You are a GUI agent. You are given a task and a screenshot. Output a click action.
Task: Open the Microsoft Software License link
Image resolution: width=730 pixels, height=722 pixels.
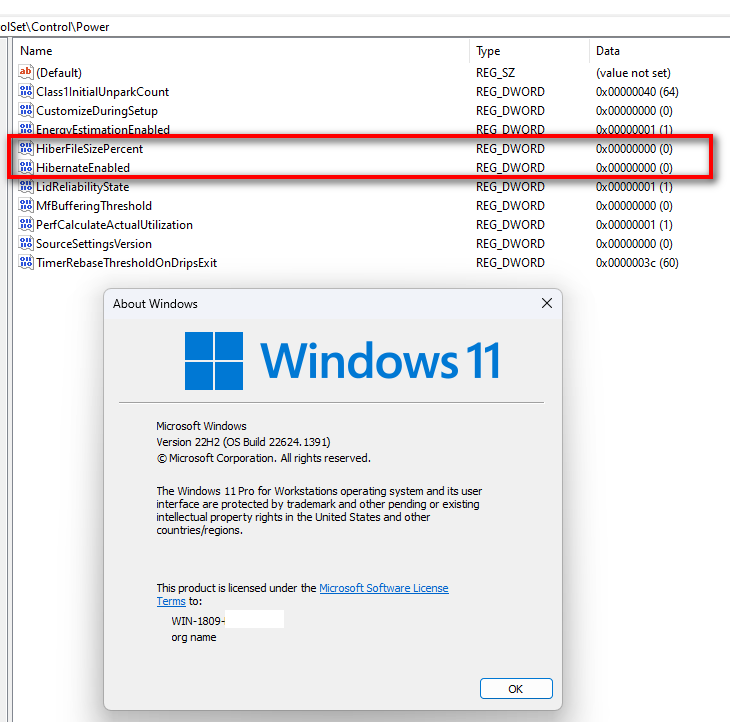(x=384, y=588)
